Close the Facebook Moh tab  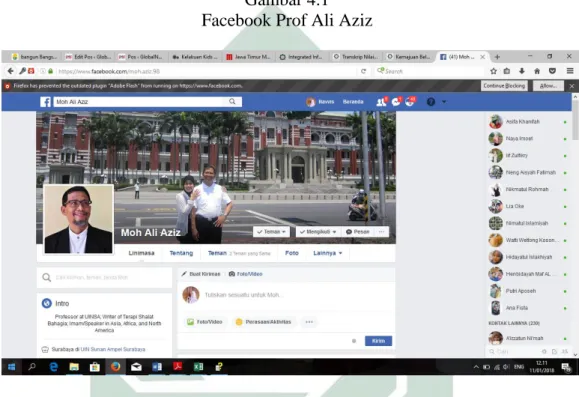pyautogui.click(x=482, y=57)
